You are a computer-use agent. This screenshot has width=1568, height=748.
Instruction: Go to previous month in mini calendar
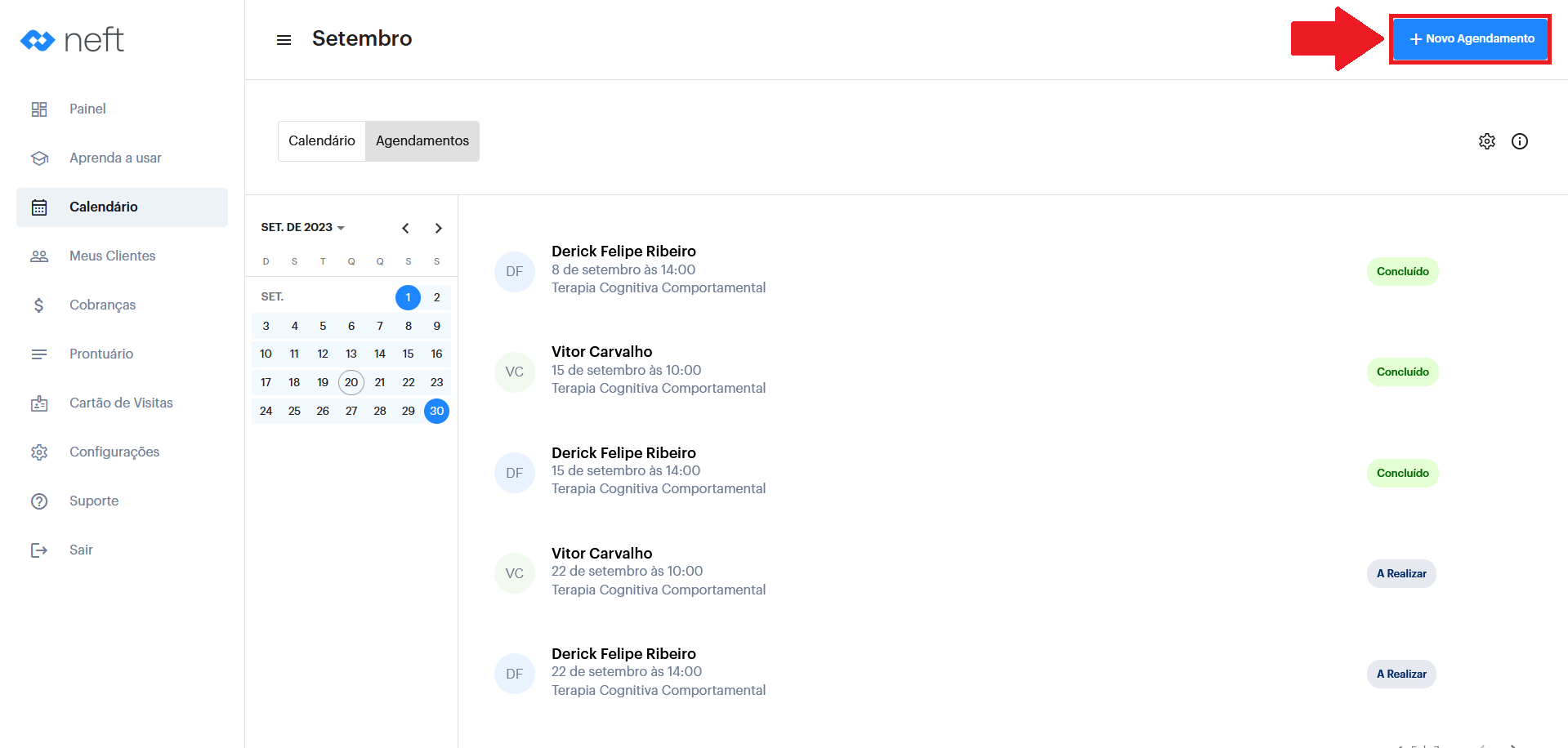coord(405,229)
